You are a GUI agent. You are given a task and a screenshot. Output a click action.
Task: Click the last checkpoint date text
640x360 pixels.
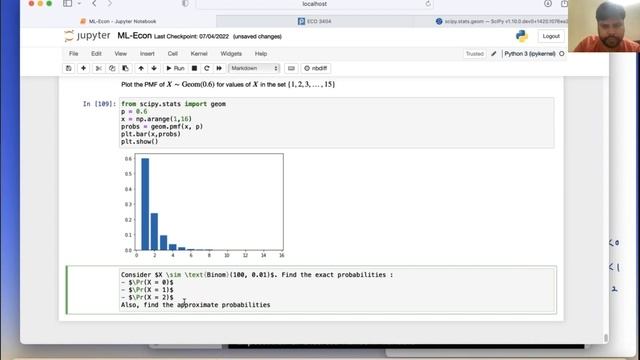tap(191, 37)
